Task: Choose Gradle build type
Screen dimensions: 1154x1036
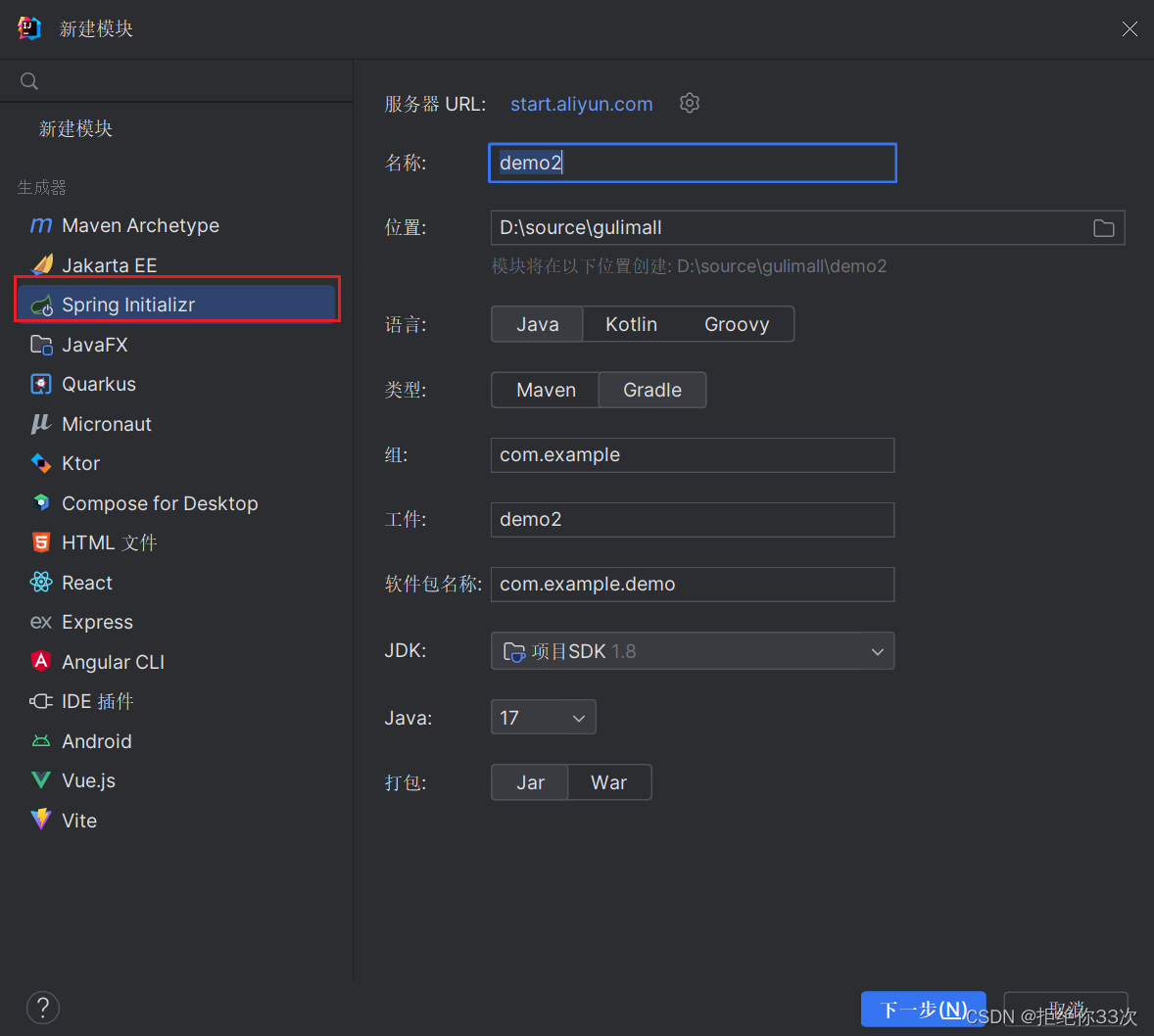Action: (652, 390)
